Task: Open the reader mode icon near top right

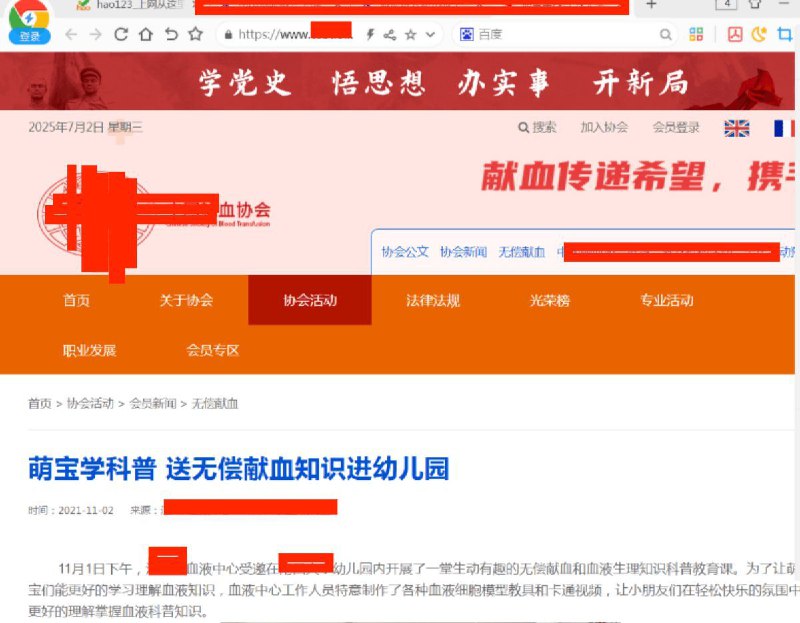Action: 735,33
